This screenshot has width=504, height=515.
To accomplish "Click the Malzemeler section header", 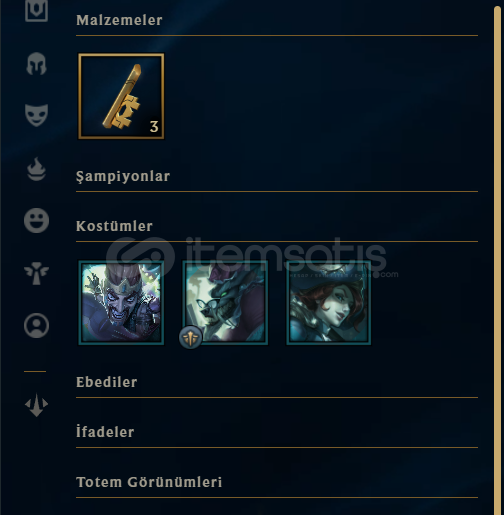I will [119, 20].
